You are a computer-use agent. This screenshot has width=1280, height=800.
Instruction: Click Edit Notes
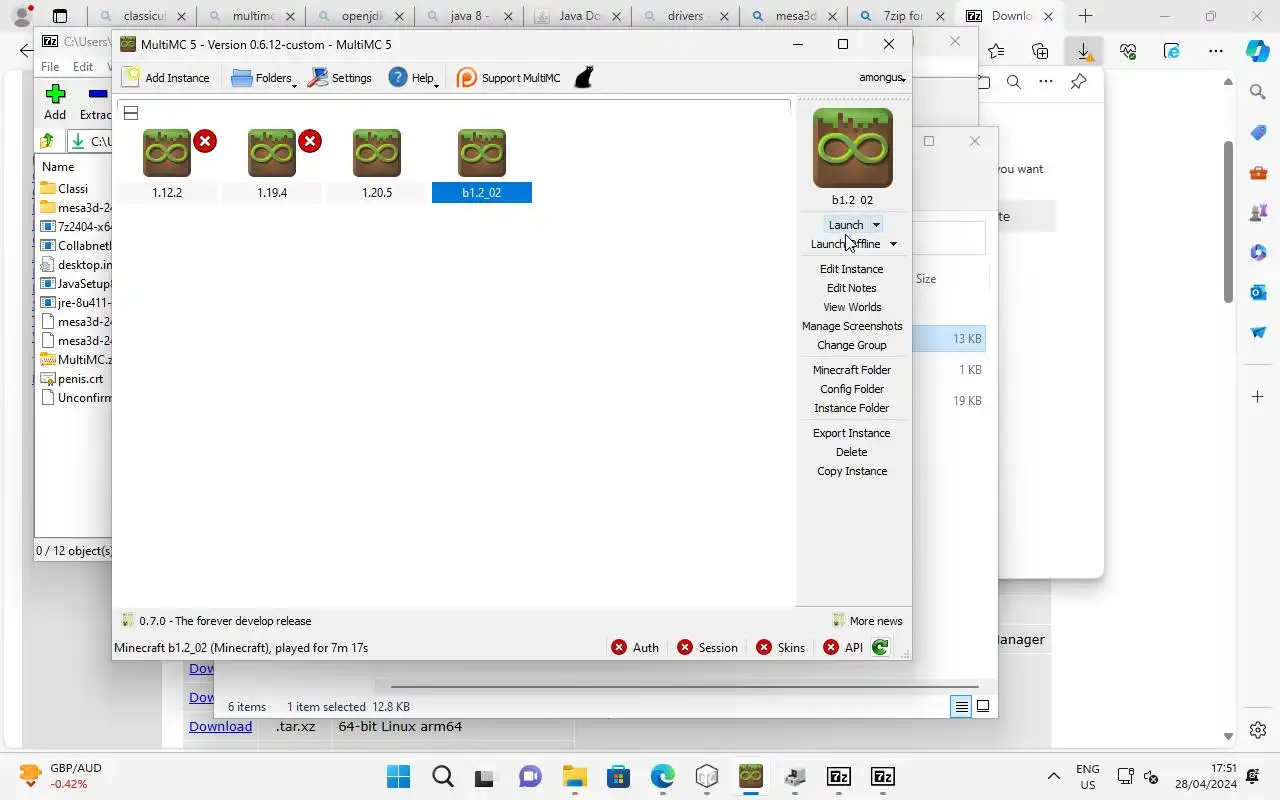[852, 288]
